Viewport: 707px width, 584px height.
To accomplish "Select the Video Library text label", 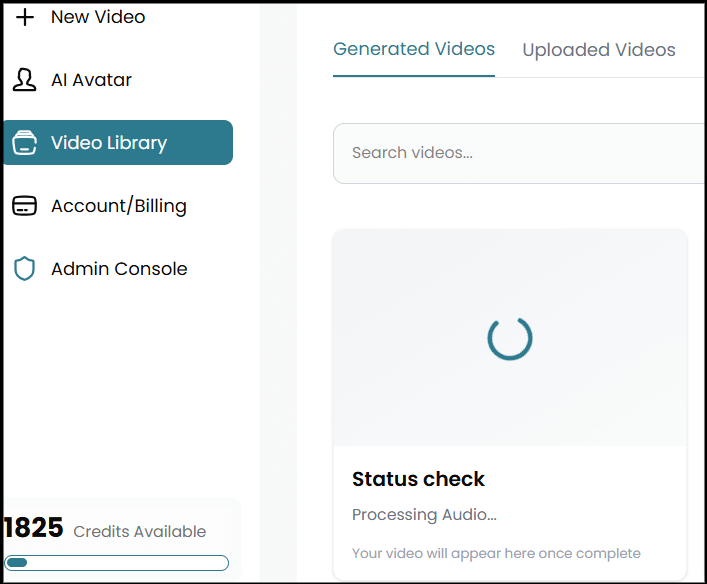I will point(109,143).
